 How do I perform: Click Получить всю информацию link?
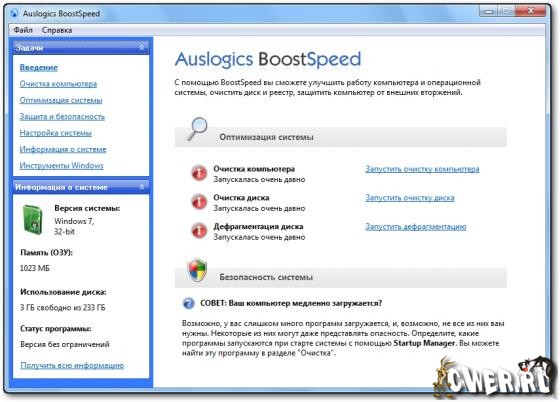[72, 365]
